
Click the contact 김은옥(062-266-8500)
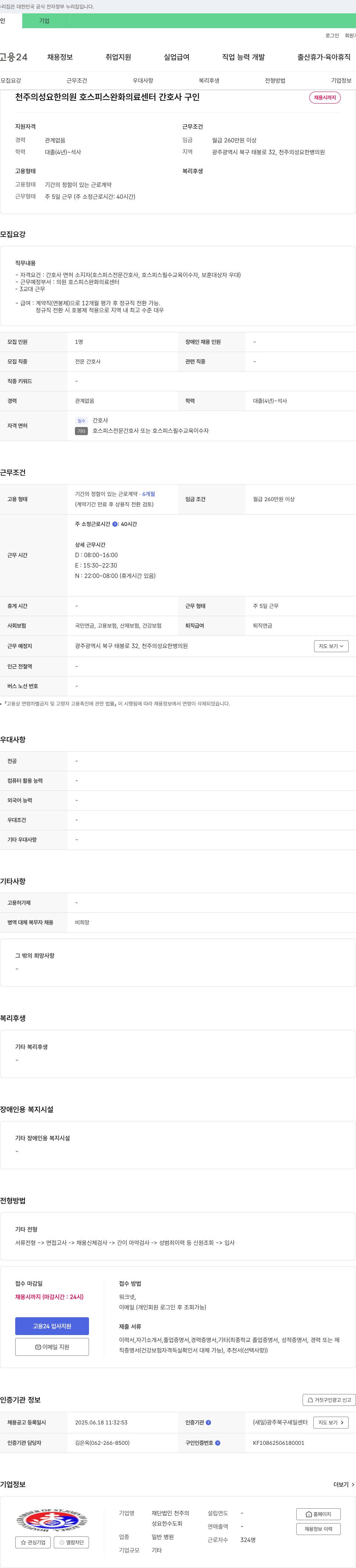point(102,1443)
